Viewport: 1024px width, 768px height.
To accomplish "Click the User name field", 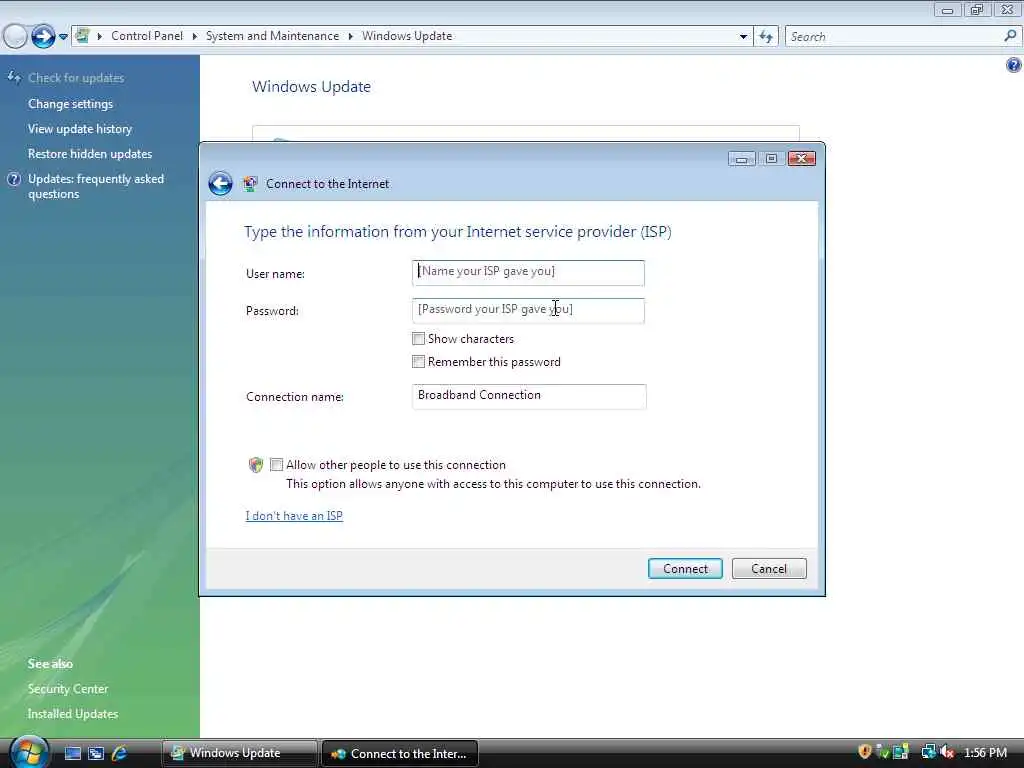I will pyautogui.click(x=528, y=273).
